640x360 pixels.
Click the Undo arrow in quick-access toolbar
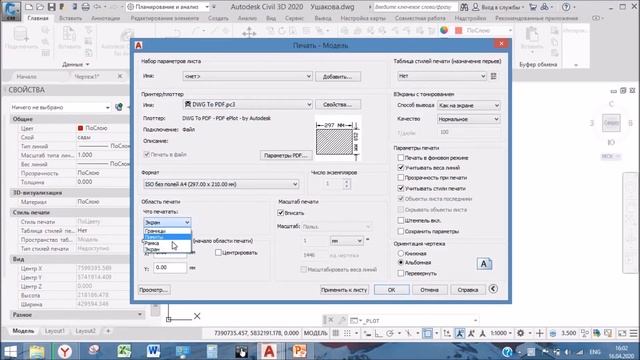point(97,7)
